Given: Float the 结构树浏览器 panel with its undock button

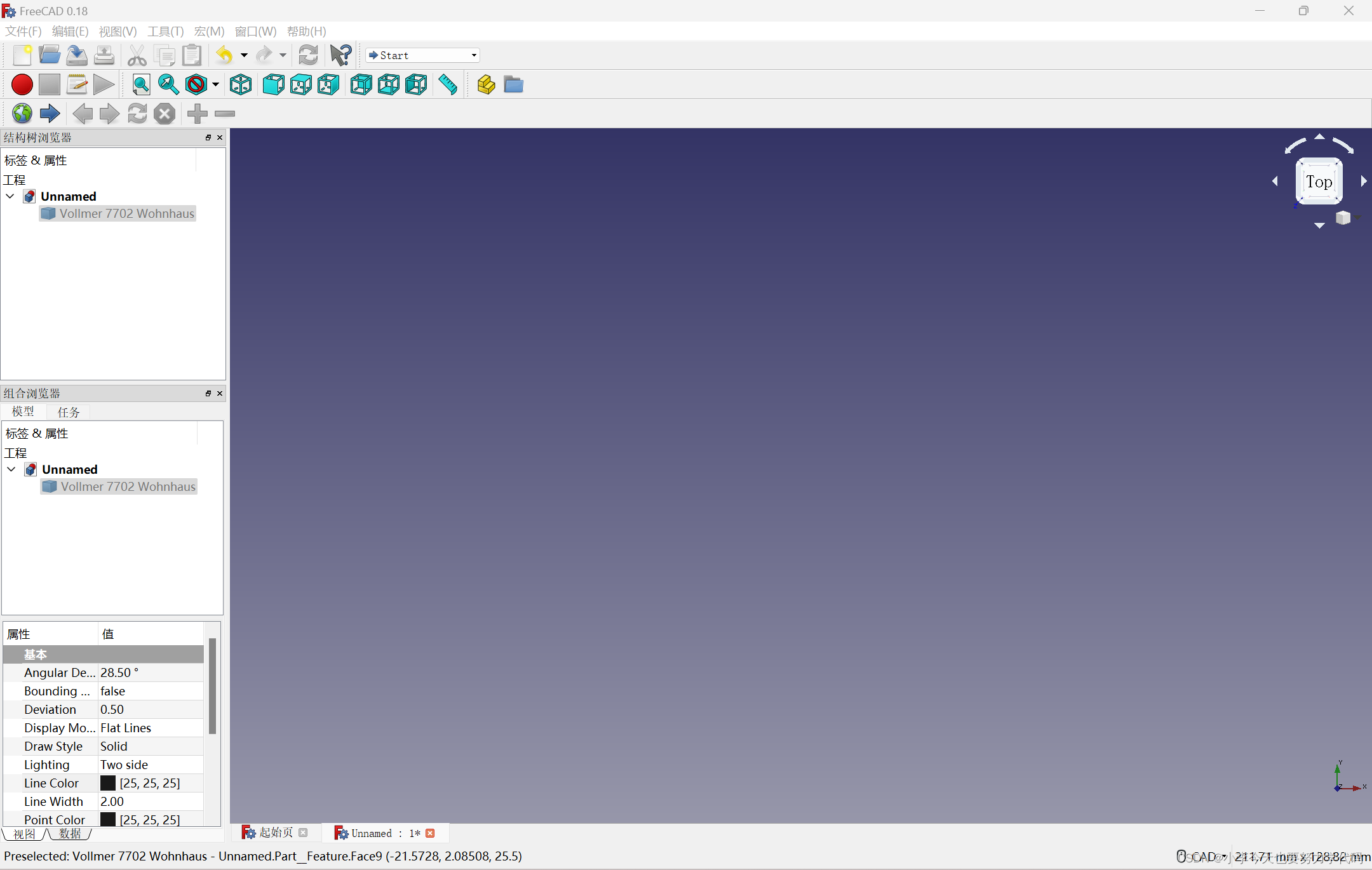Looking at the screenshot, I should [x=208, y=137].
